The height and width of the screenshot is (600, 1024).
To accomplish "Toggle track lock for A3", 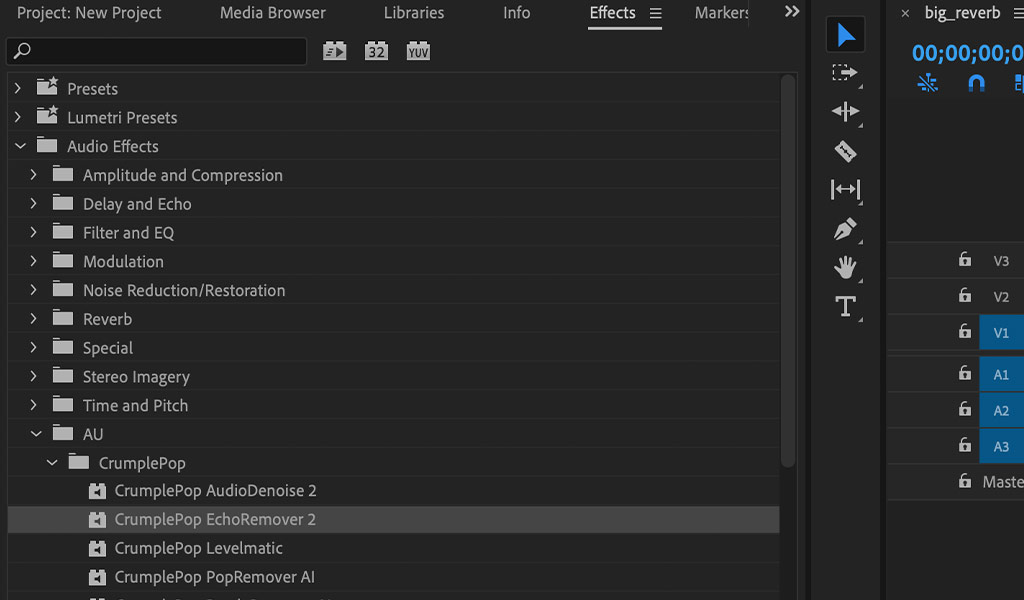I will (965, 445).
